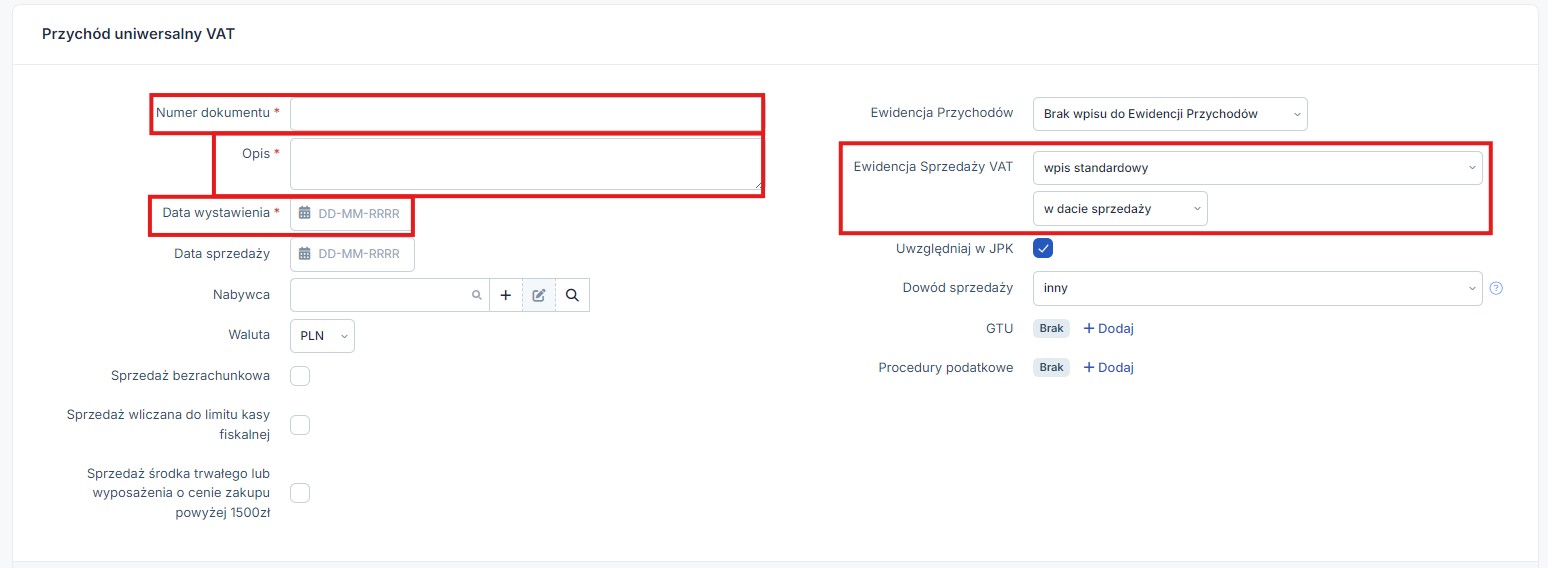Click the plus icon next to Nabywca
This screenshot has height=568, width=1548.
[505, 295]
